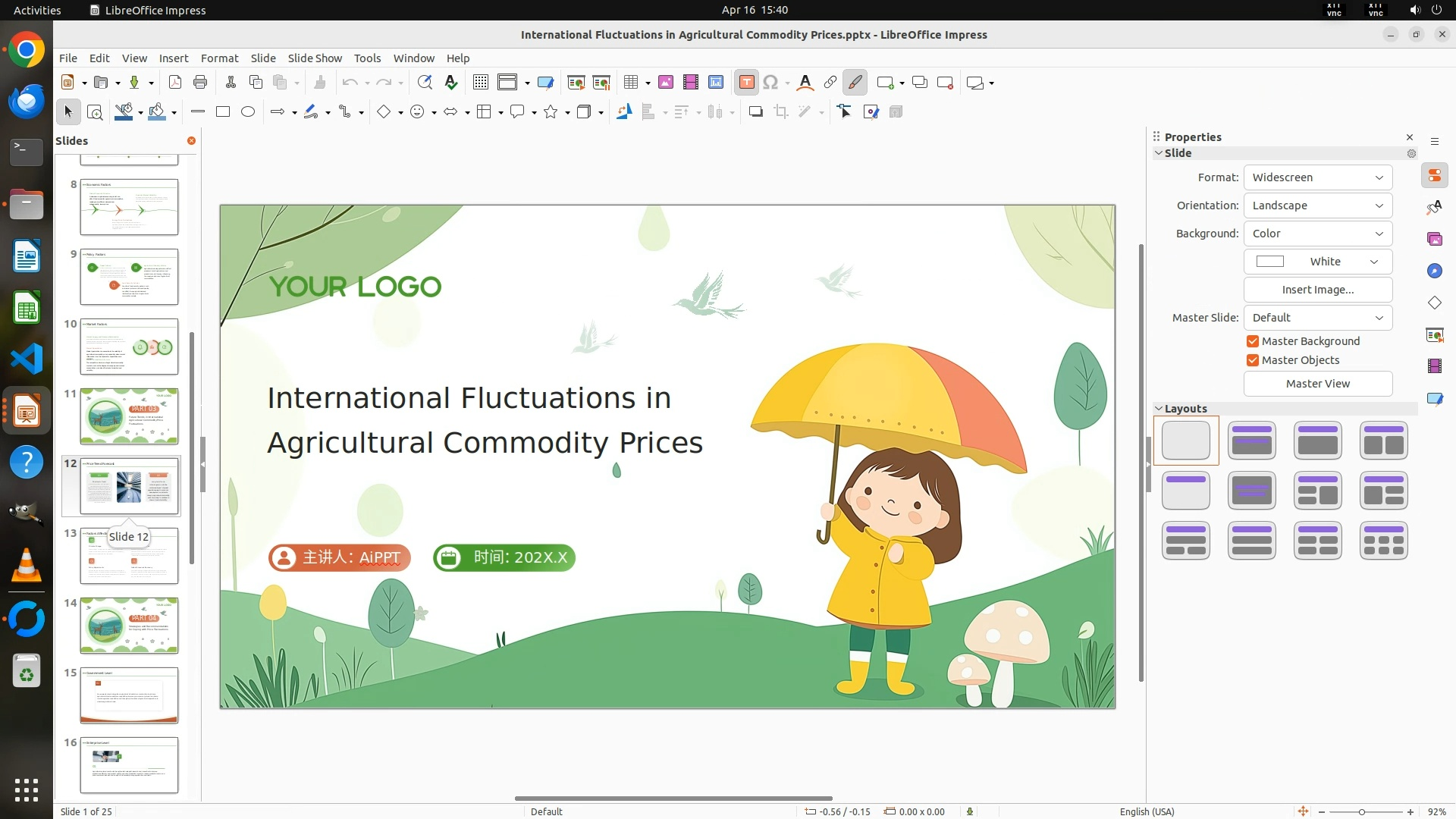Click the Insert Hyperlink icon
Screen dimensions: 1456x819
[830, 83]
